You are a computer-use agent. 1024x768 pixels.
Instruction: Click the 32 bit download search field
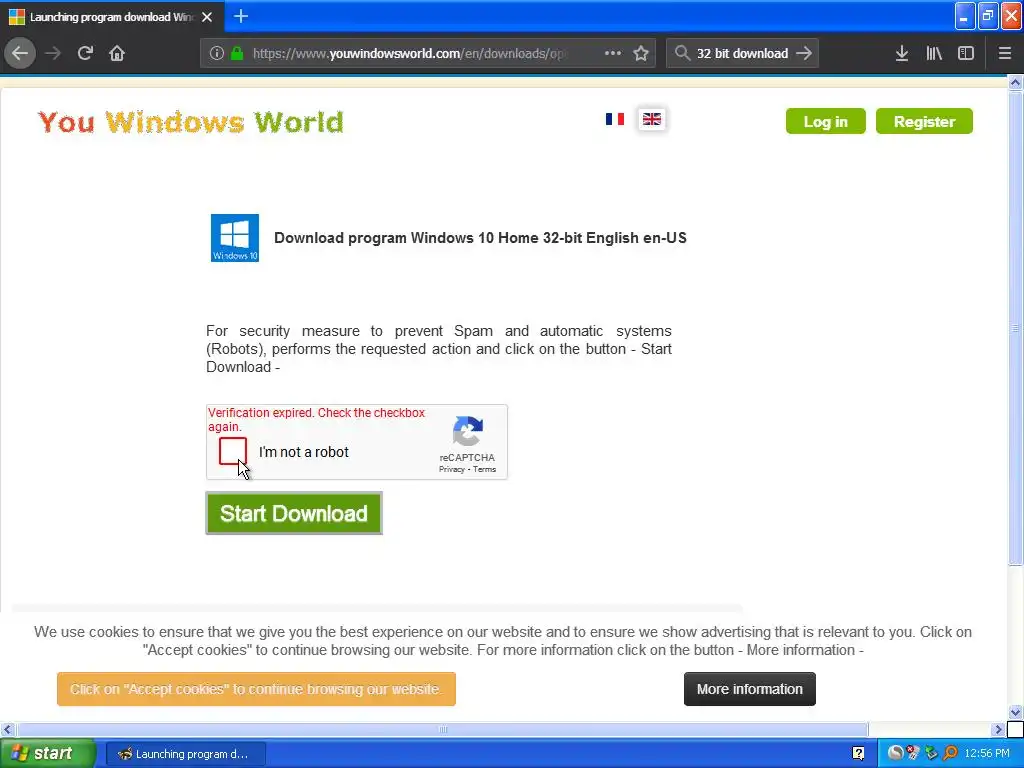(x=742, y=53)
